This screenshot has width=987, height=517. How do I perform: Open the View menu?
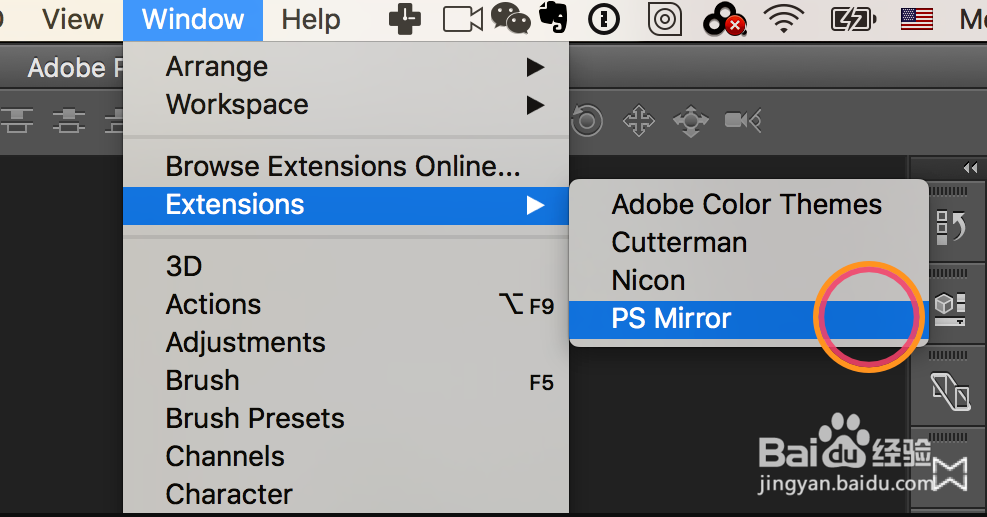(x=72, y=20)
